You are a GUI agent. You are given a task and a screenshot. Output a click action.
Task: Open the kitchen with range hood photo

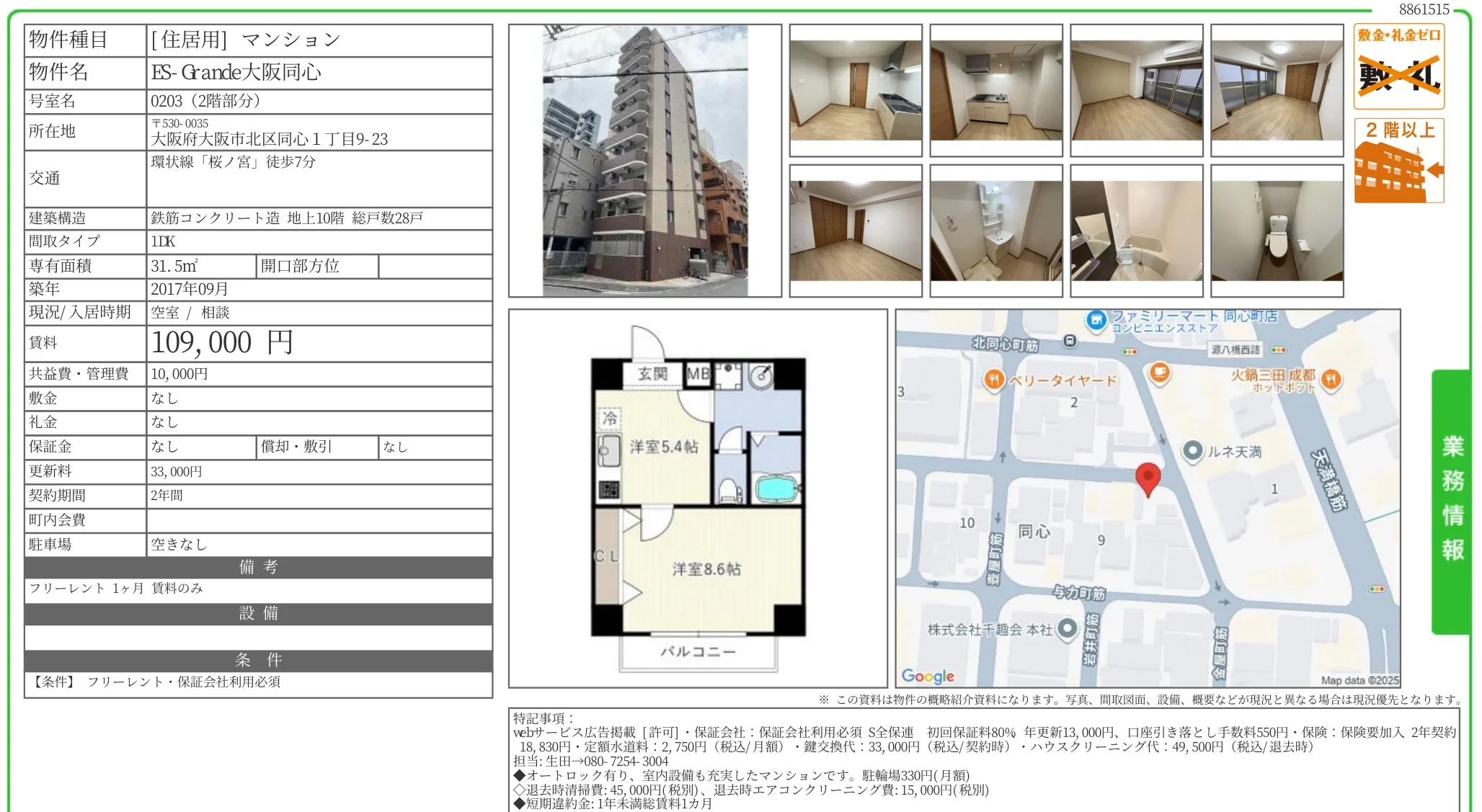point(856,90)
